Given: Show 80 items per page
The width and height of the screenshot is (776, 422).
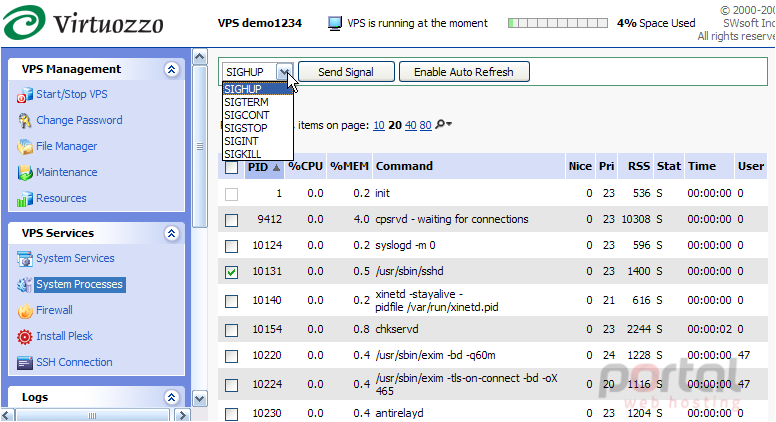Looking at the screenshot, I should 425,125.
